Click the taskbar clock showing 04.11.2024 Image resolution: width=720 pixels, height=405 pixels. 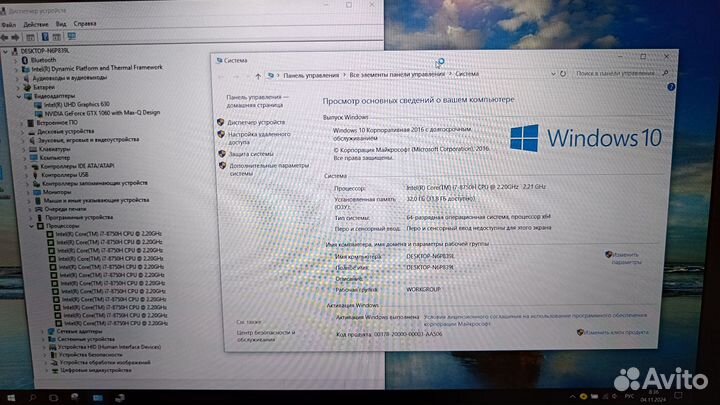[x=653, y=396]
